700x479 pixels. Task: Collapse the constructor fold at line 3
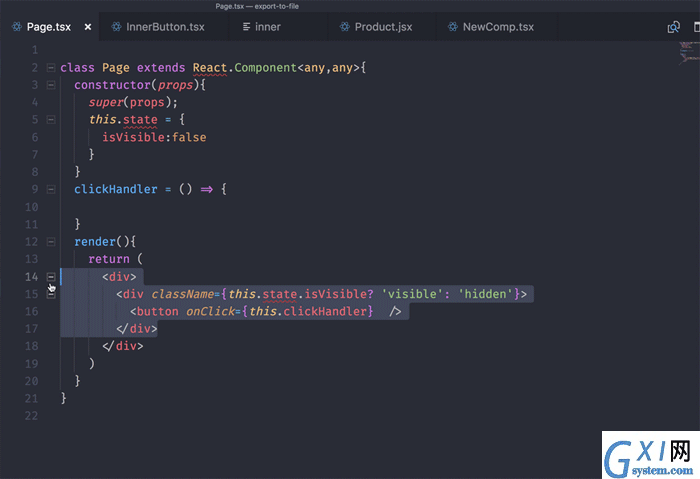(51, 85)
